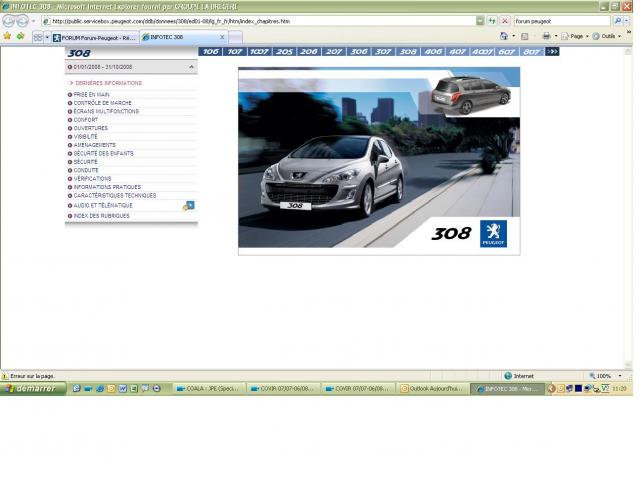Screen dimensions: 640x480
Task: Click the Erreur sur la page status text
Action: pos(32,376)
